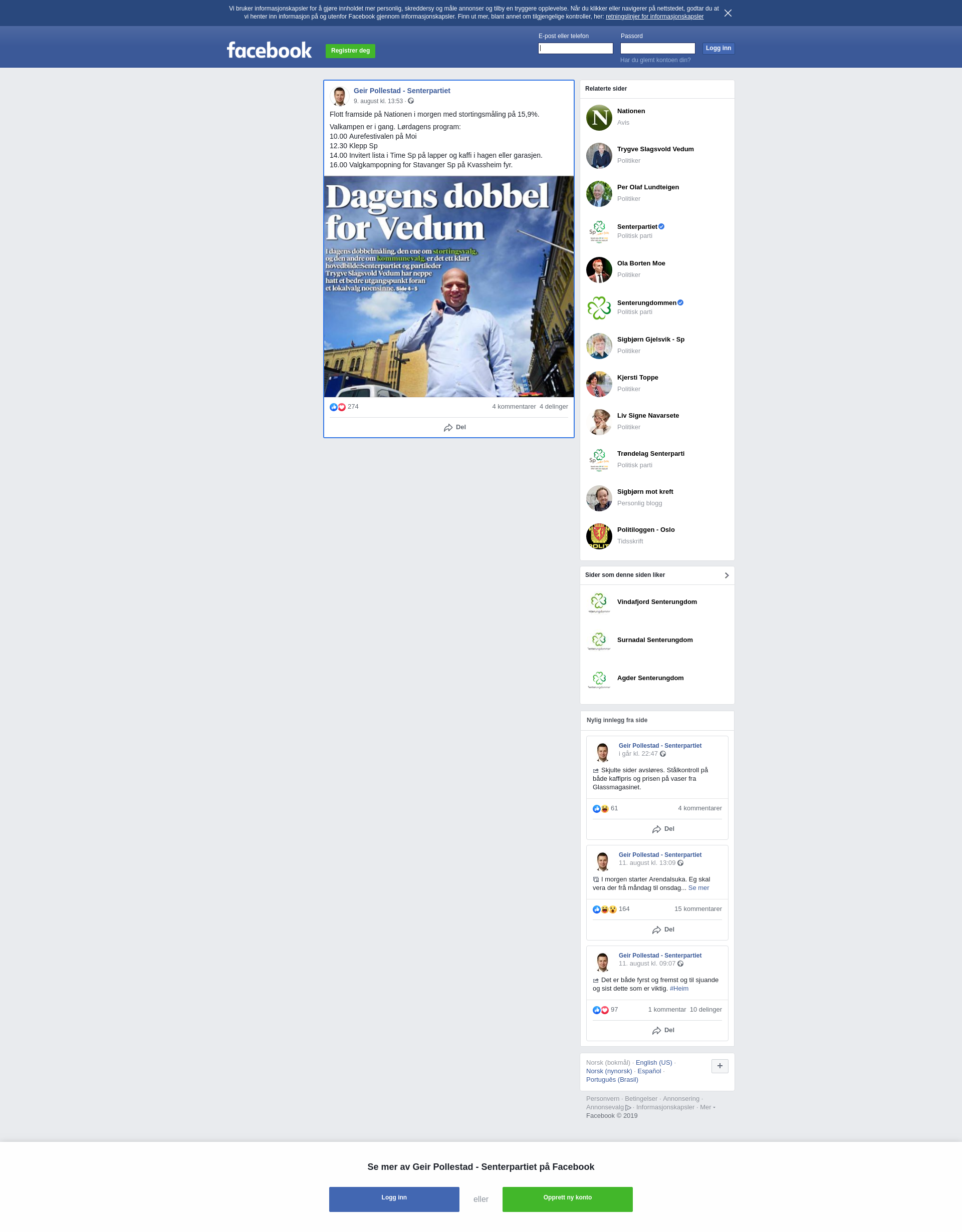Open 10 delinger on the #Heim post
Image resolution: width=962 pixels, height=1232 pixels.
[x=706, y=1010]
